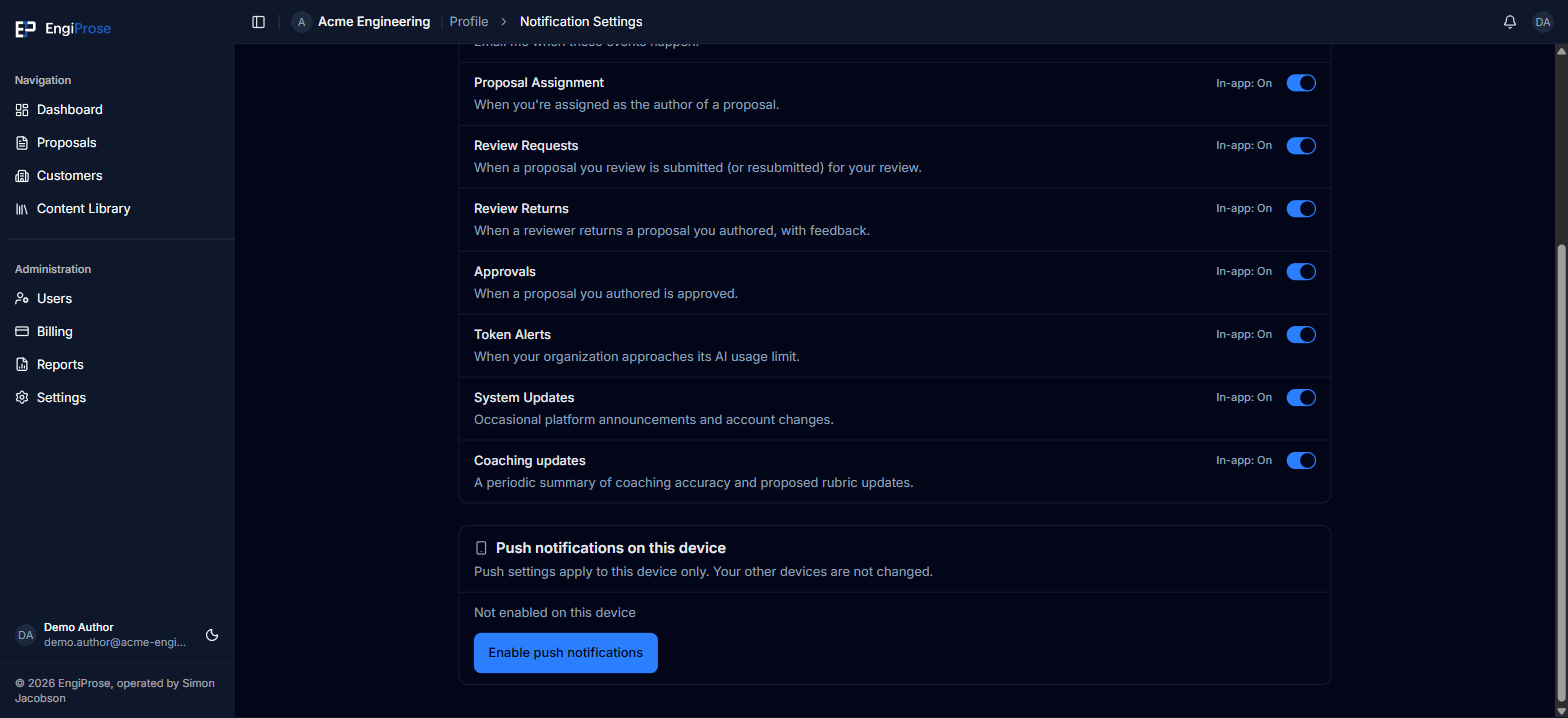Image resolution: width=1568 pixels, height=718 pixels.
Task: Toggle the sidebar panel icon
Action: (x=259, y=22)
